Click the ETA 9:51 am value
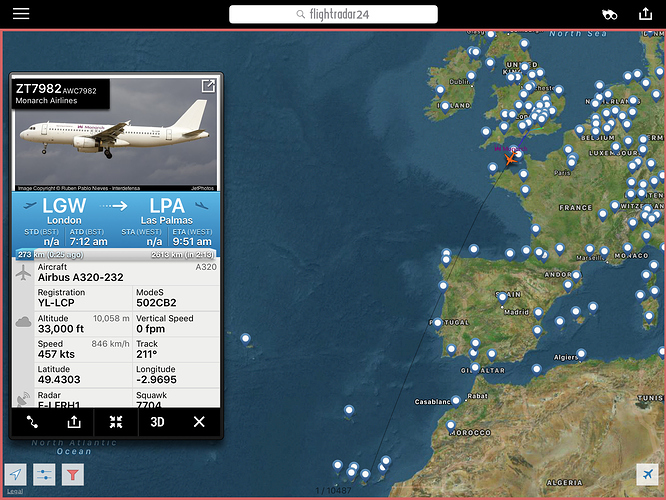Image resolution: width=666 pixels, height=500 pixels. tap(192, 242)
